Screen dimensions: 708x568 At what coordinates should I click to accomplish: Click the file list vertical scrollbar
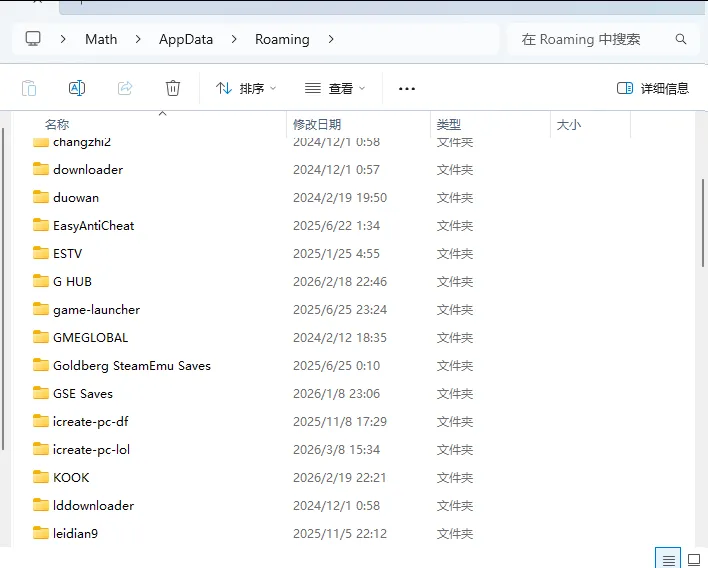703,223
